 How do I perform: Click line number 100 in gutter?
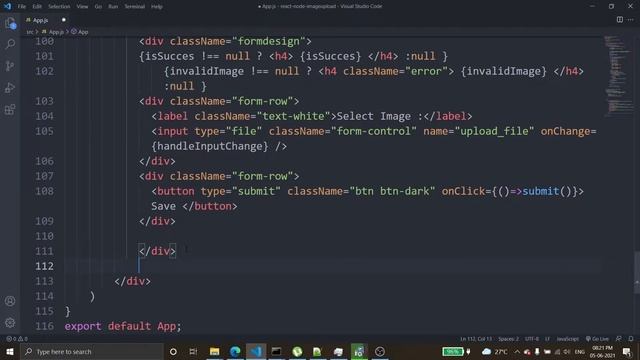coord(44,41)
